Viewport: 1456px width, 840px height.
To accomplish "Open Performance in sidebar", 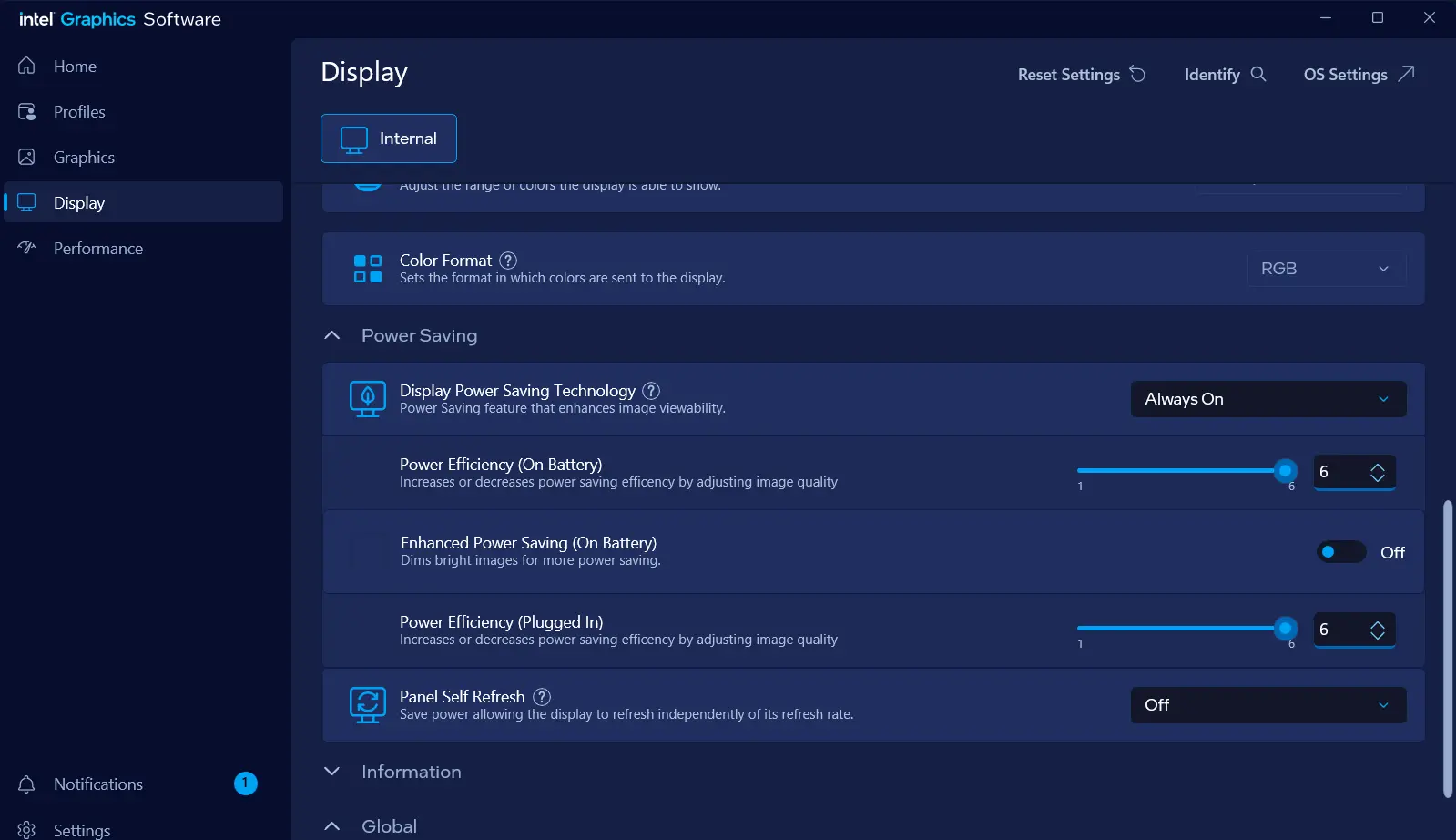I will tap(144, 248).
